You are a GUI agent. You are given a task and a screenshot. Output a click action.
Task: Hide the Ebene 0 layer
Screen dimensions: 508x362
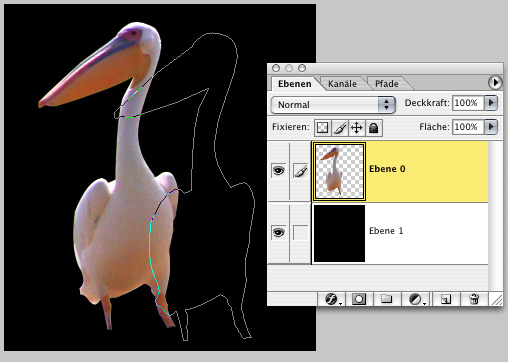[x=278, y=171]
